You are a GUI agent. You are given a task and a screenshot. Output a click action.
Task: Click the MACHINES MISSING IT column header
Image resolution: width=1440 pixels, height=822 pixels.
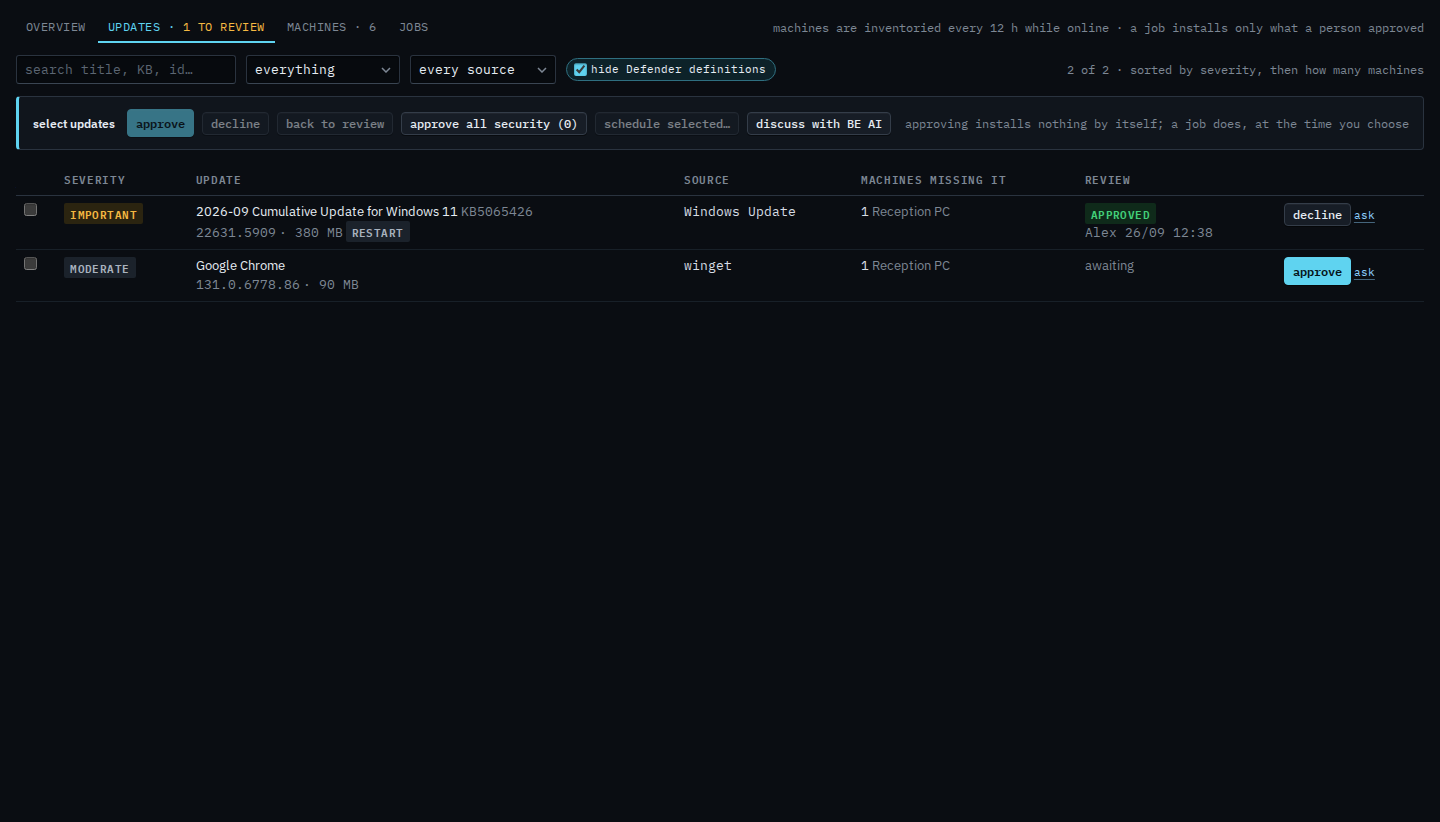coord(933,180)
